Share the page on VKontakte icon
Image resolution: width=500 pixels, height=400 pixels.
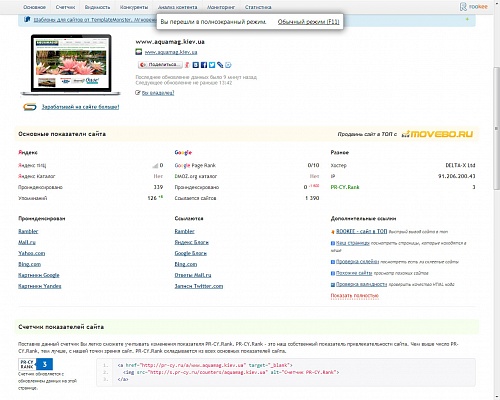click(x=196, y=65)
